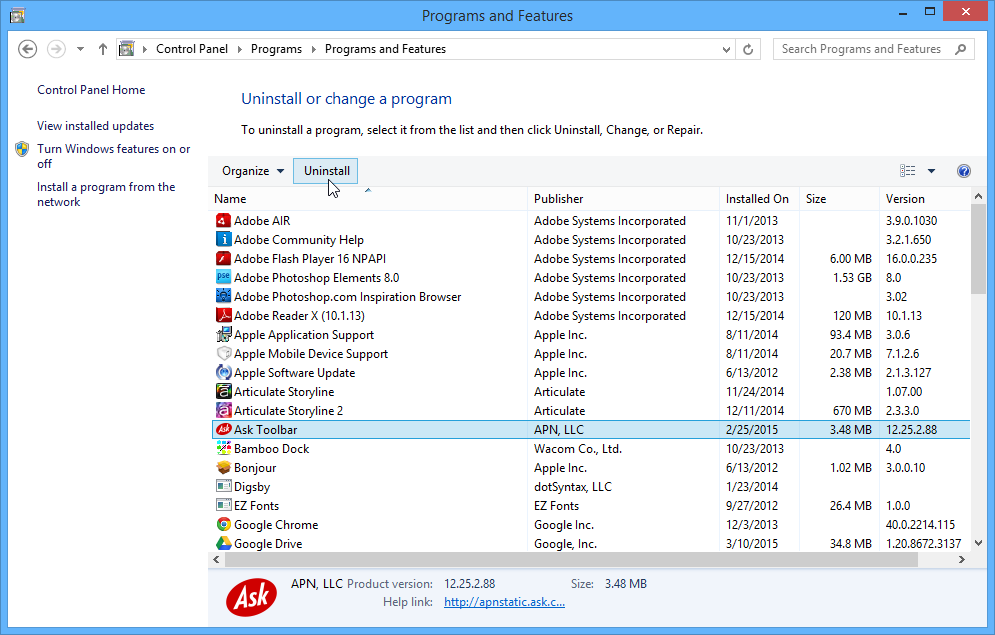Screen dimensions: 995x635
Task: Open the view options dropdown on the toolbar
Action: click(x=930, y=170)
